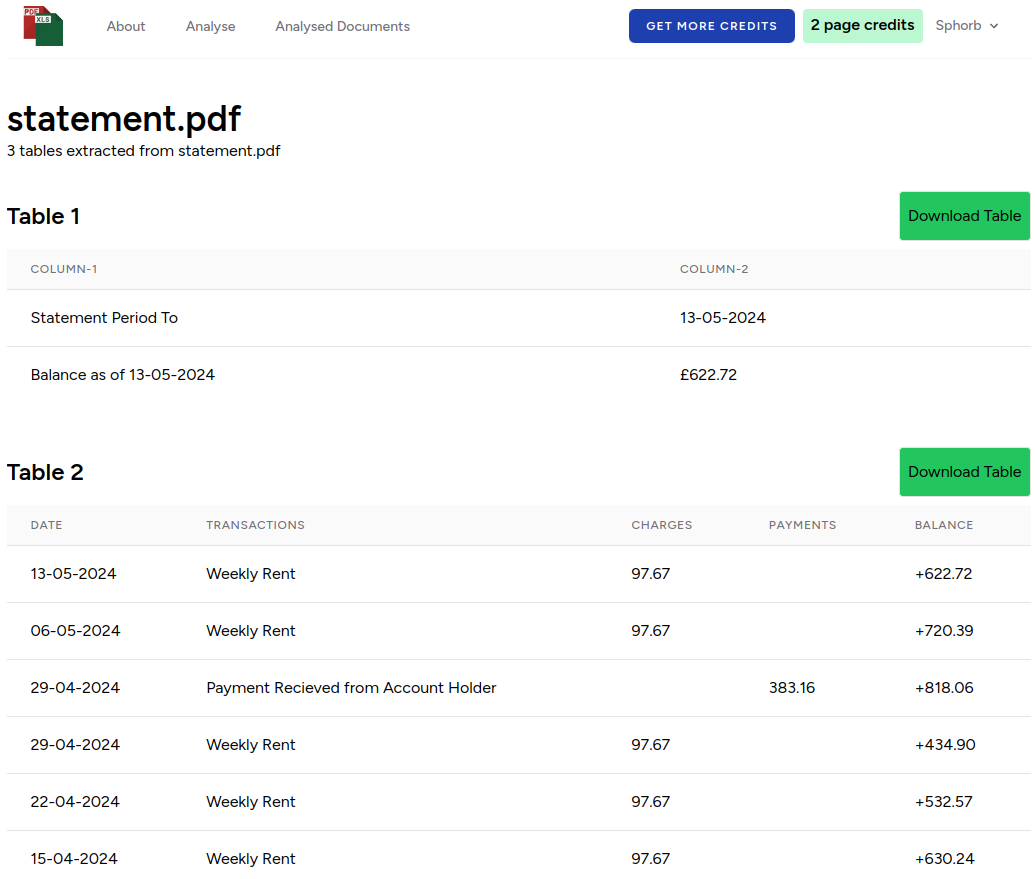Viewport: 1035px width, 879px height.
Task: Click the COLUMN-1 header
Action: (63, 269)
